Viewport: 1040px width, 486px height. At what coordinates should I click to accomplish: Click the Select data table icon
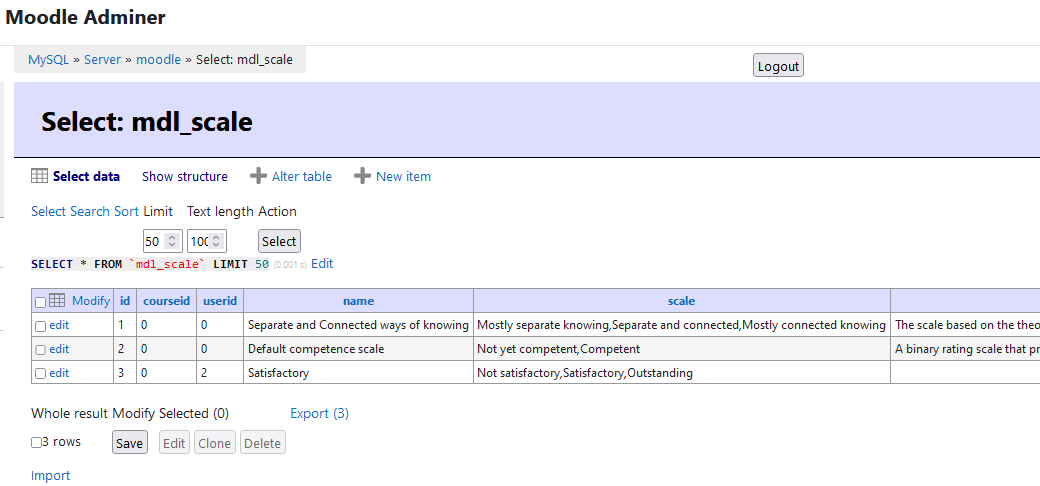click(39, 176)
